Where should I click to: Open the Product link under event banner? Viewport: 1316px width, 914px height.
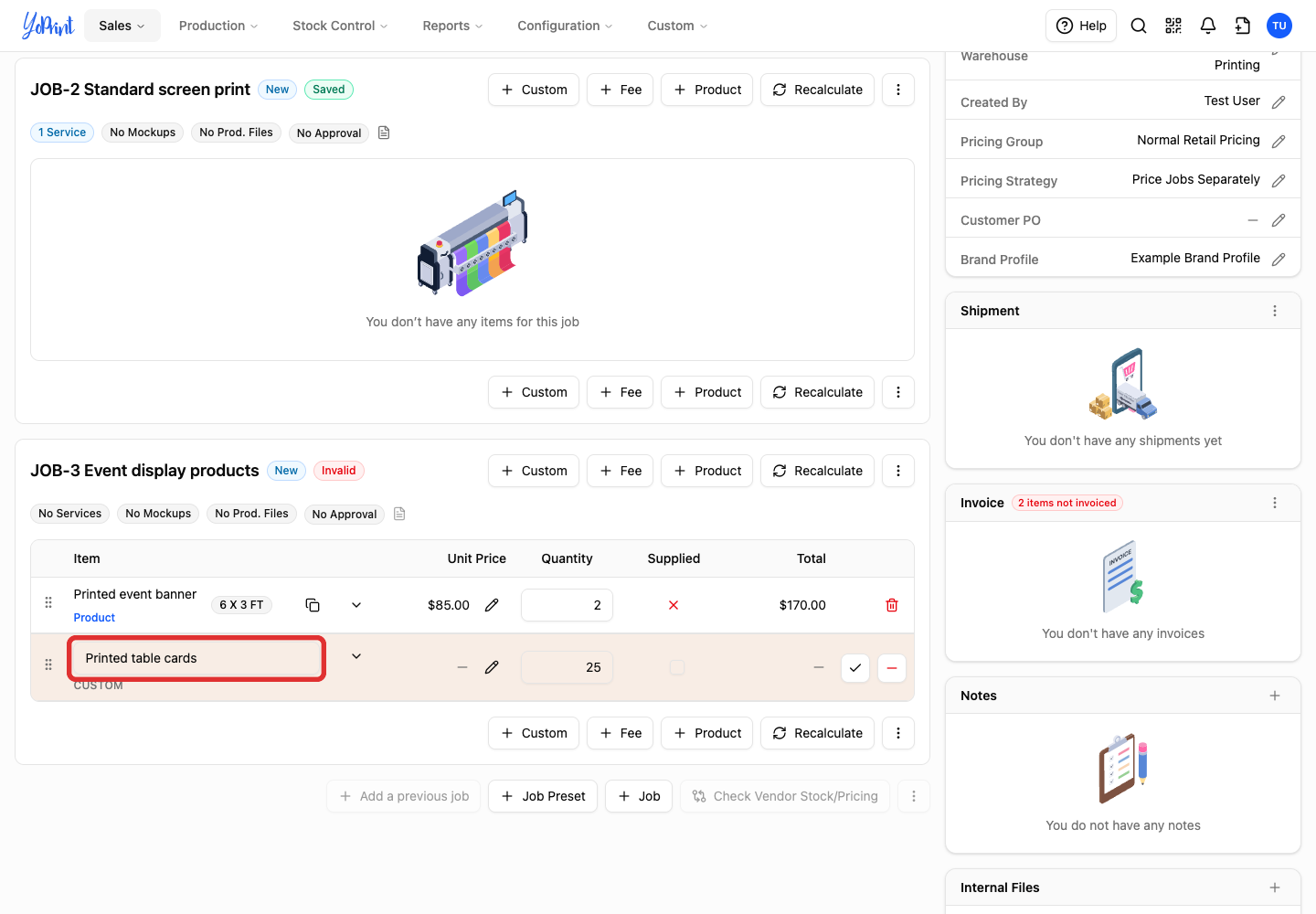pos(94,618)
